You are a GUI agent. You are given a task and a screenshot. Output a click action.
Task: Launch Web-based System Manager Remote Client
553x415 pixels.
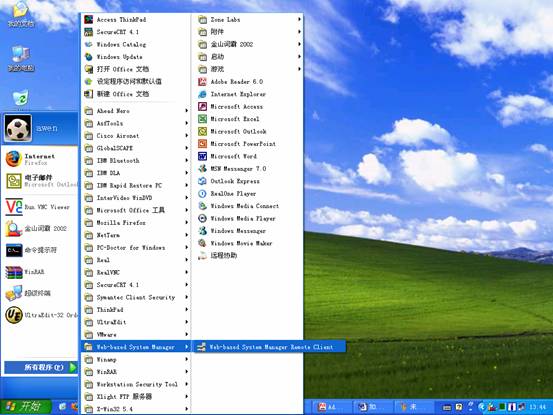[x=270, y=347]
